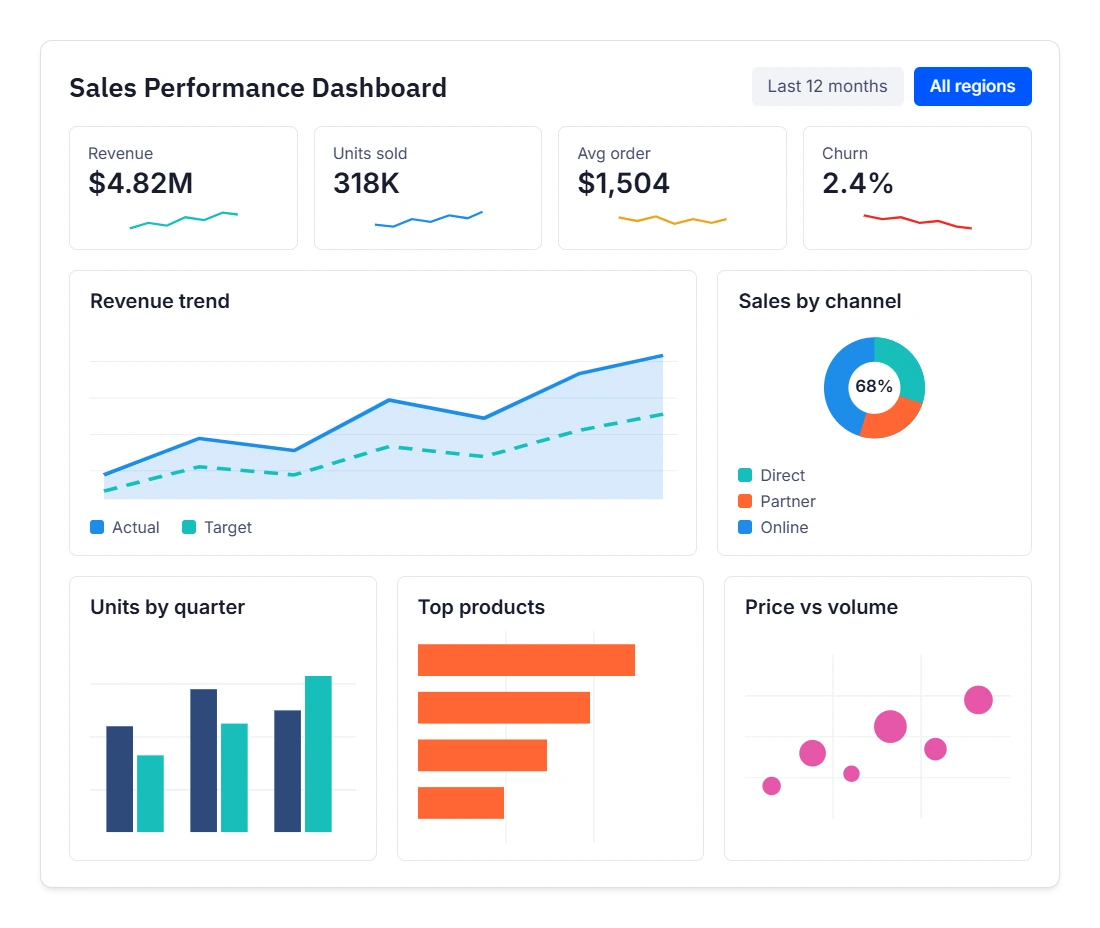Click the Price vs volume heading

coord(821,607)
